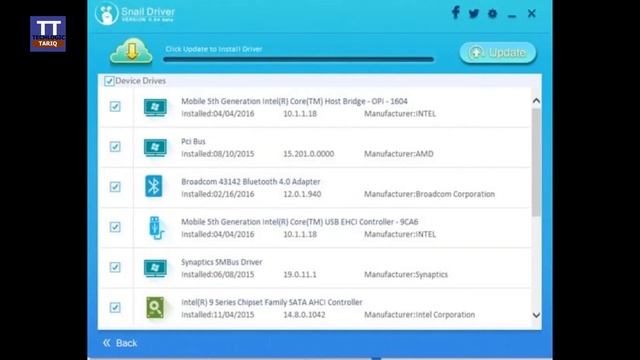This screenshot has width=640, height=360.
Task: Select Synaptics SMBus Driver title text
Action: [x=222, y=262]
